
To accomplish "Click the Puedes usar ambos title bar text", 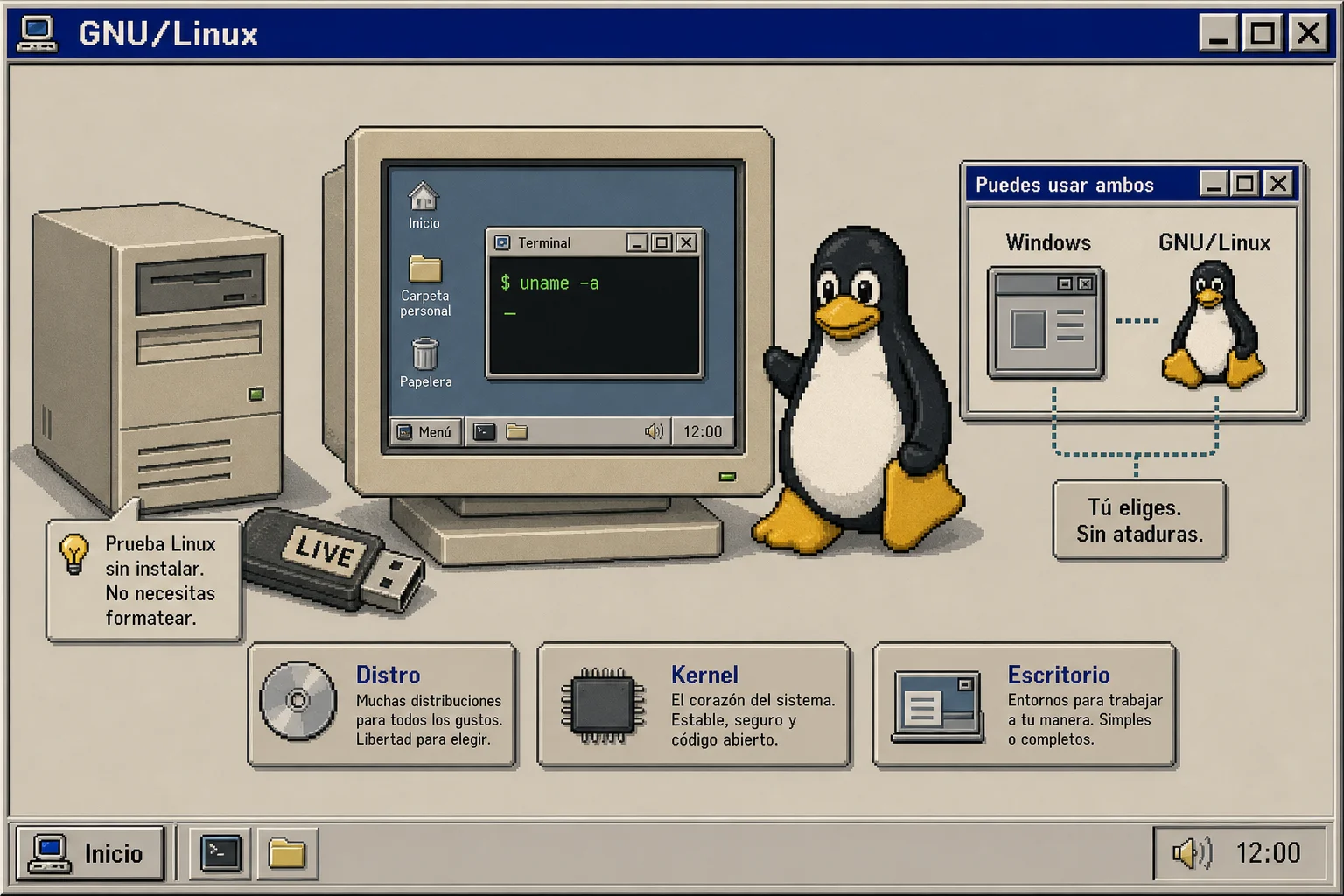I will (1065, 185).
